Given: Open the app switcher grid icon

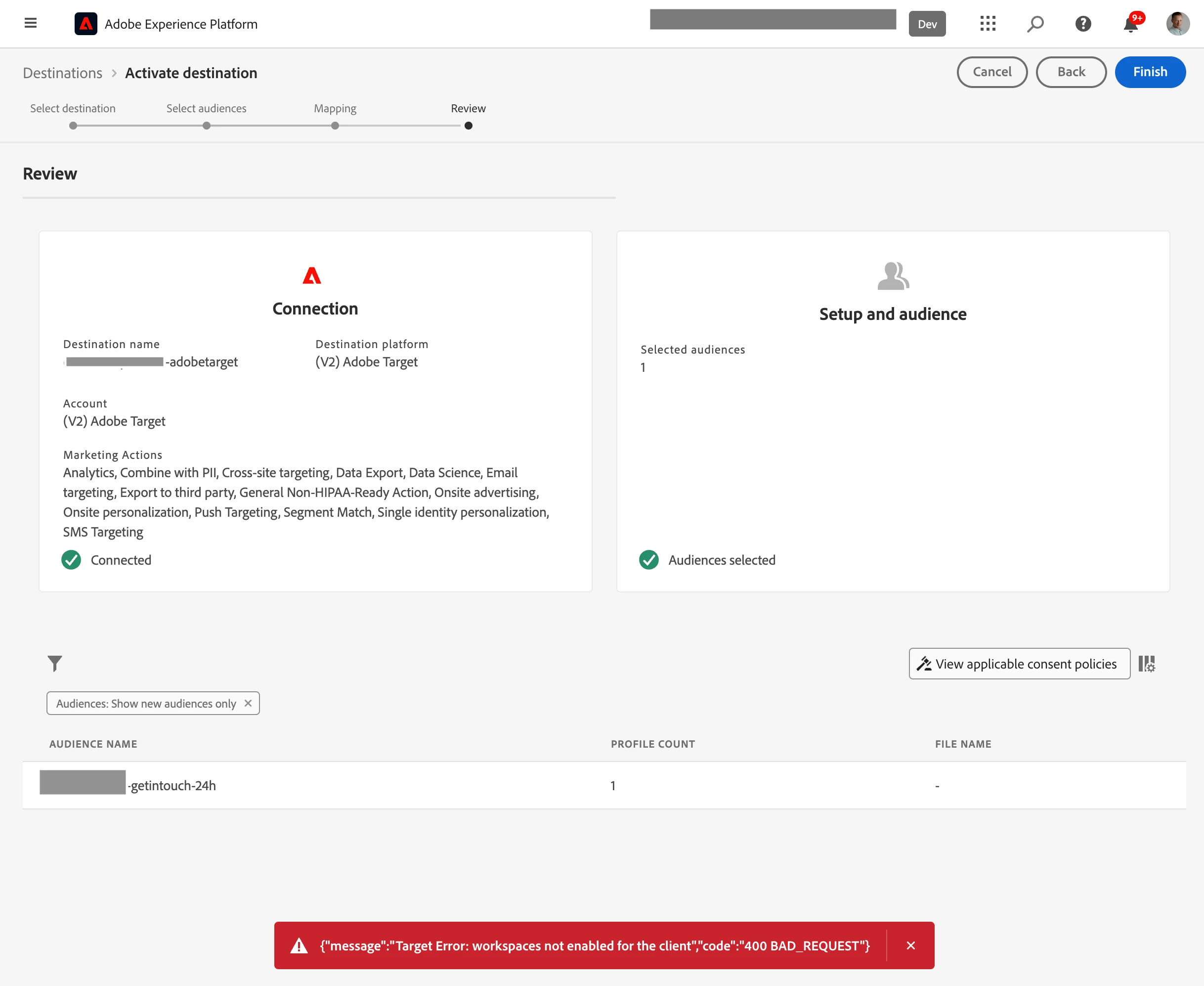Looking at the screenshot, I should [987, 24].
